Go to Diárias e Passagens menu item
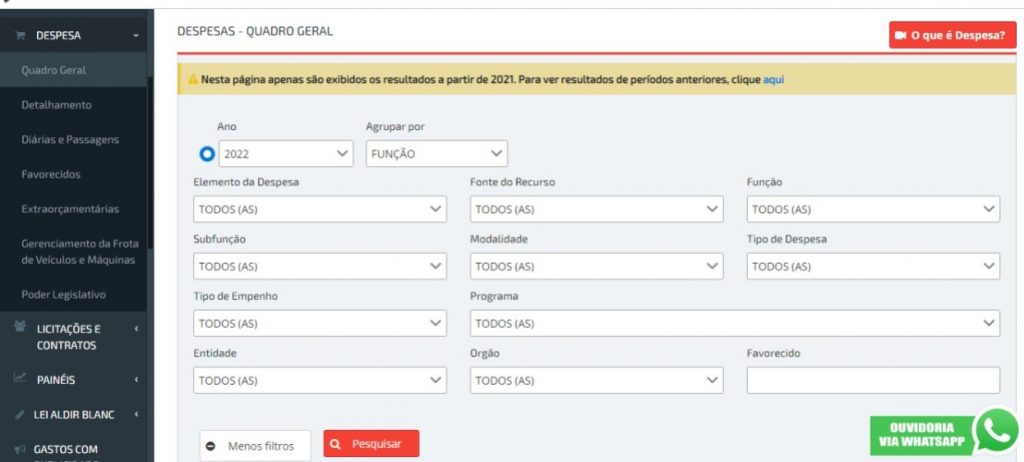Image resolution: width=1024 pixels, height=462 pixels. tap(70, 140)
